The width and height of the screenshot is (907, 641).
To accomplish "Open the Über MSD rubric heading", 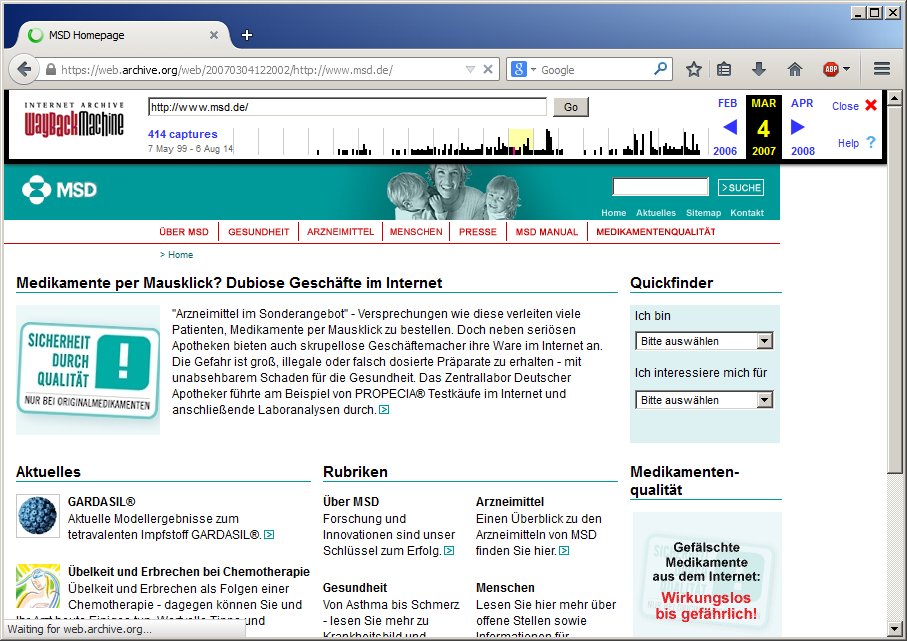I will pyautogui.click(x=351, y=502).
